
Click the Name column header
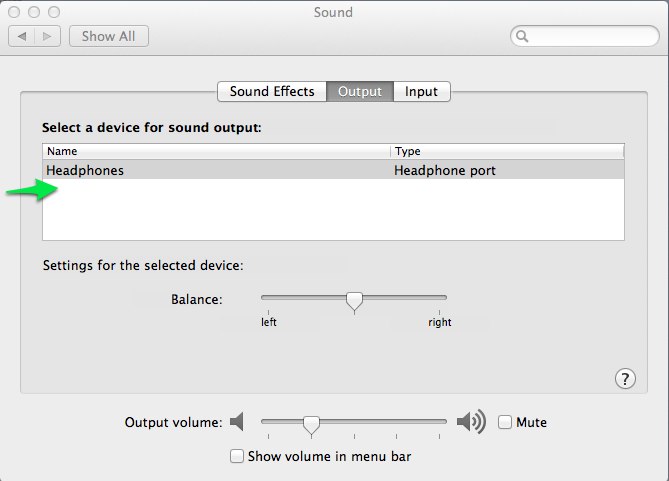(x=216, y=151)
